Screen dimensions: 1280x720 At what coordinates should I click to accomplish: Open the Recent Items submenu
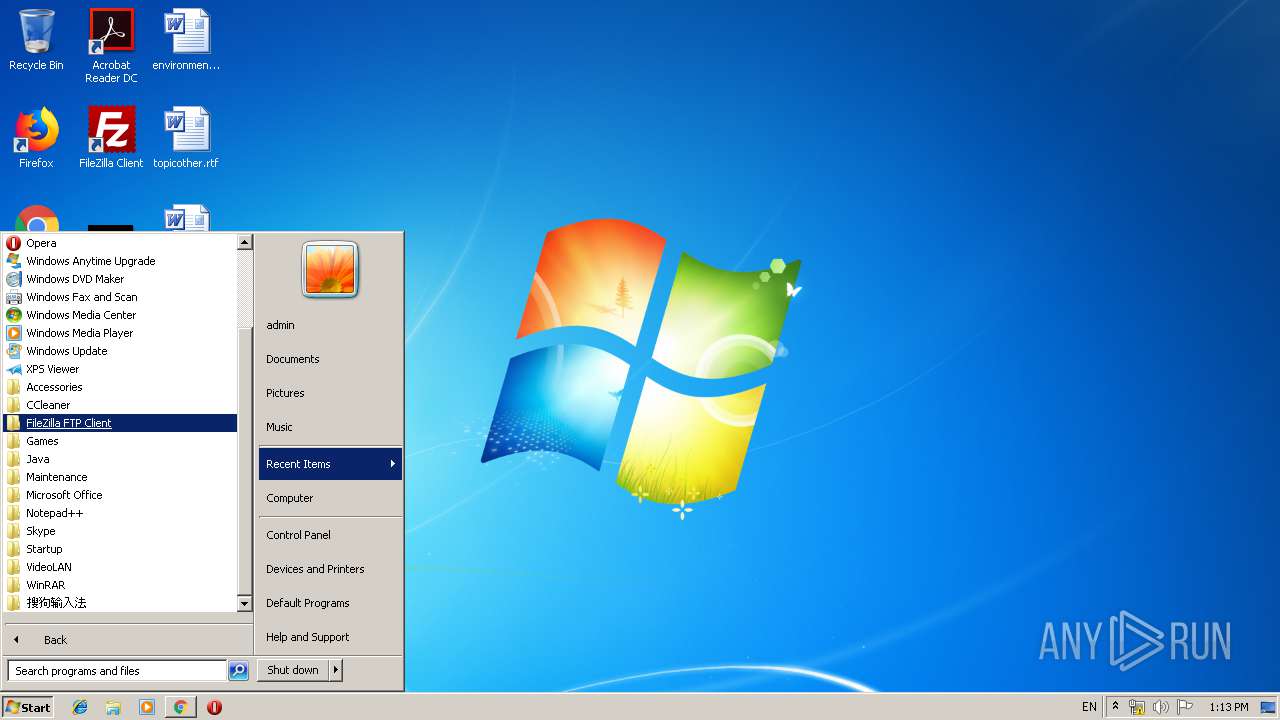click(x=330, y=464)
